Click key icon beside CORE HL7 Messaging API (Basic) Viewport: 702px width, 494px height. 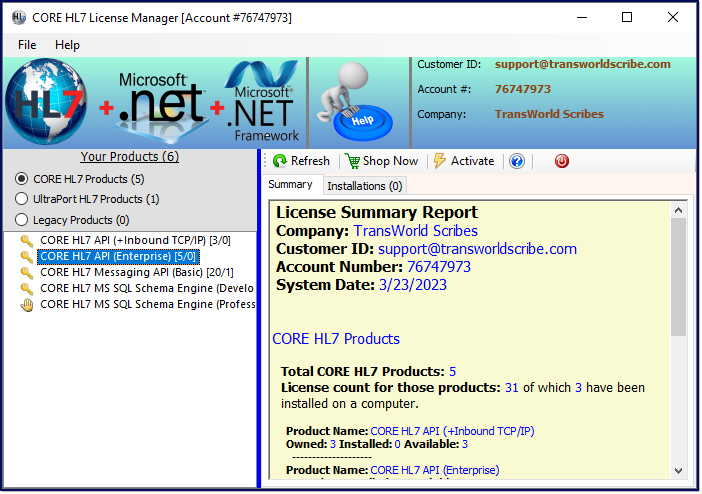pos(27,273)
